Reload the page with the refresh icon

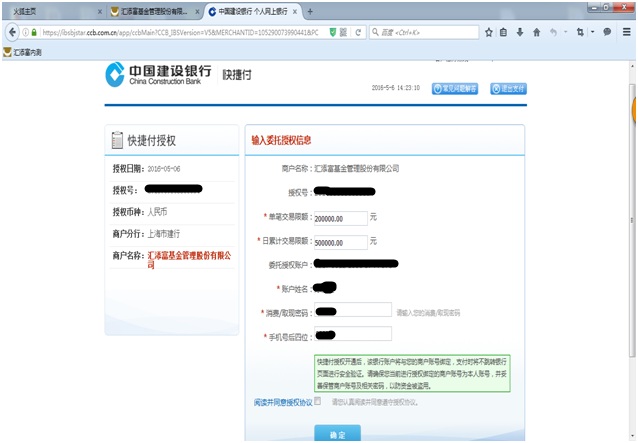359,32
